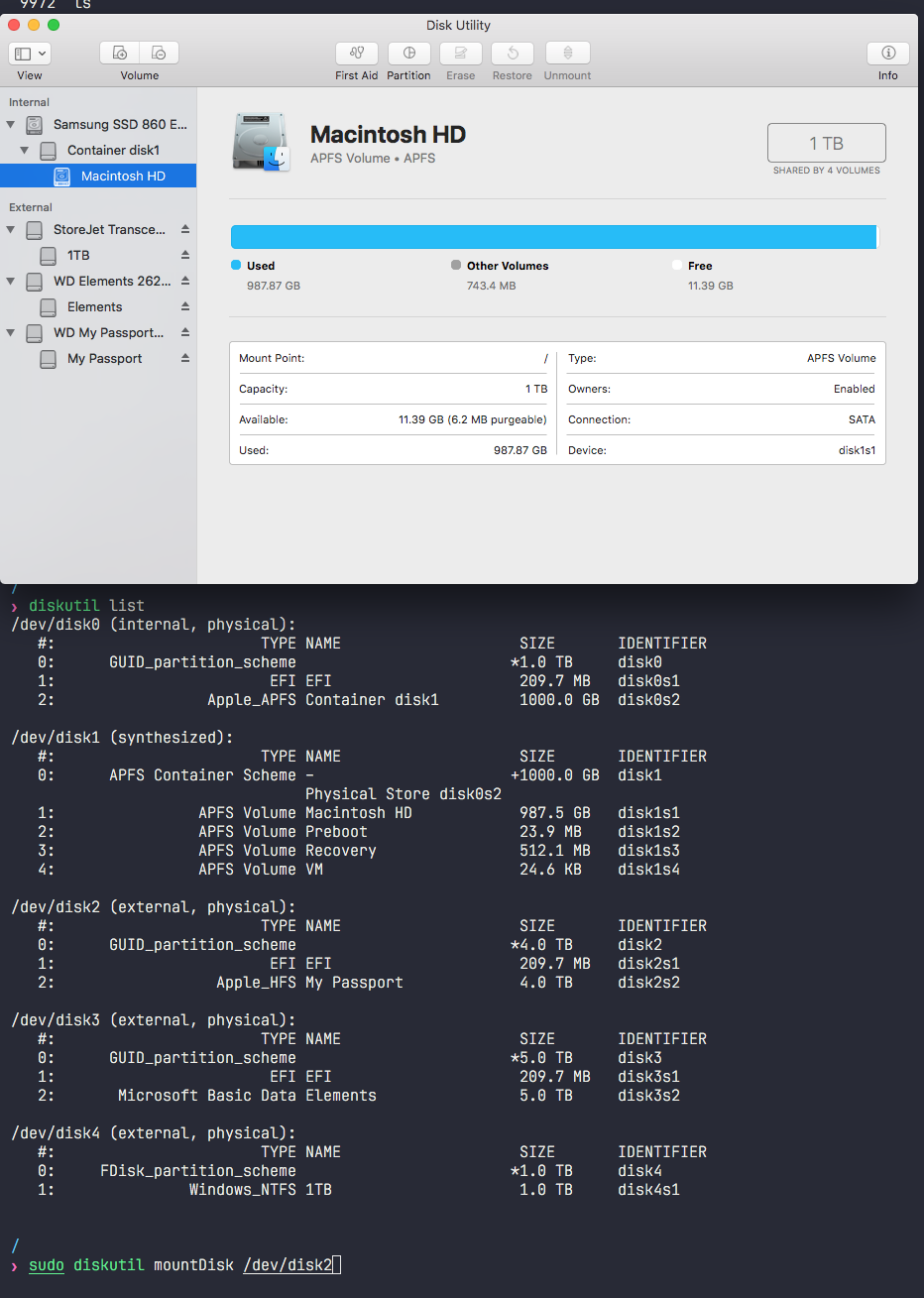The height and width of the screenshot is (1298, 924).
Task: Remove a volume with the minus icon
Action: point(159,54)
